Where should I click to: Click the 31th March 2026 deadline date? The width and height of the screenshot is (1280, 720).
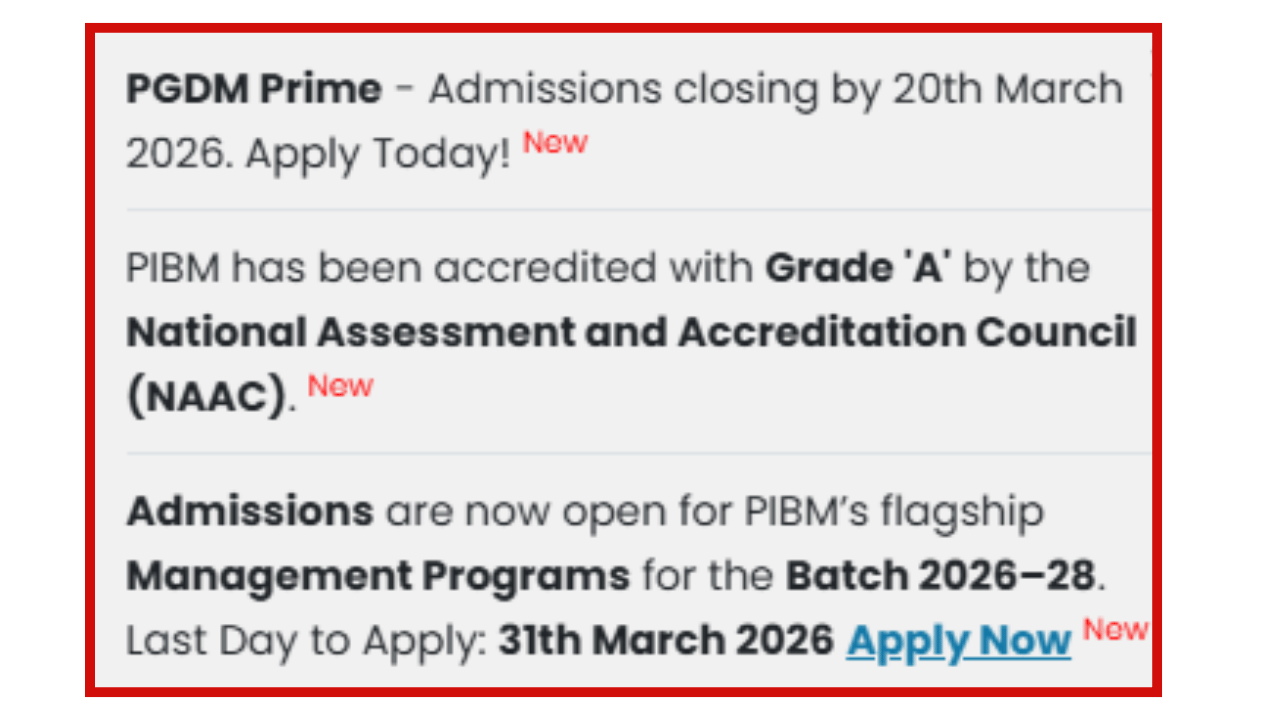[x=666, y=641]
